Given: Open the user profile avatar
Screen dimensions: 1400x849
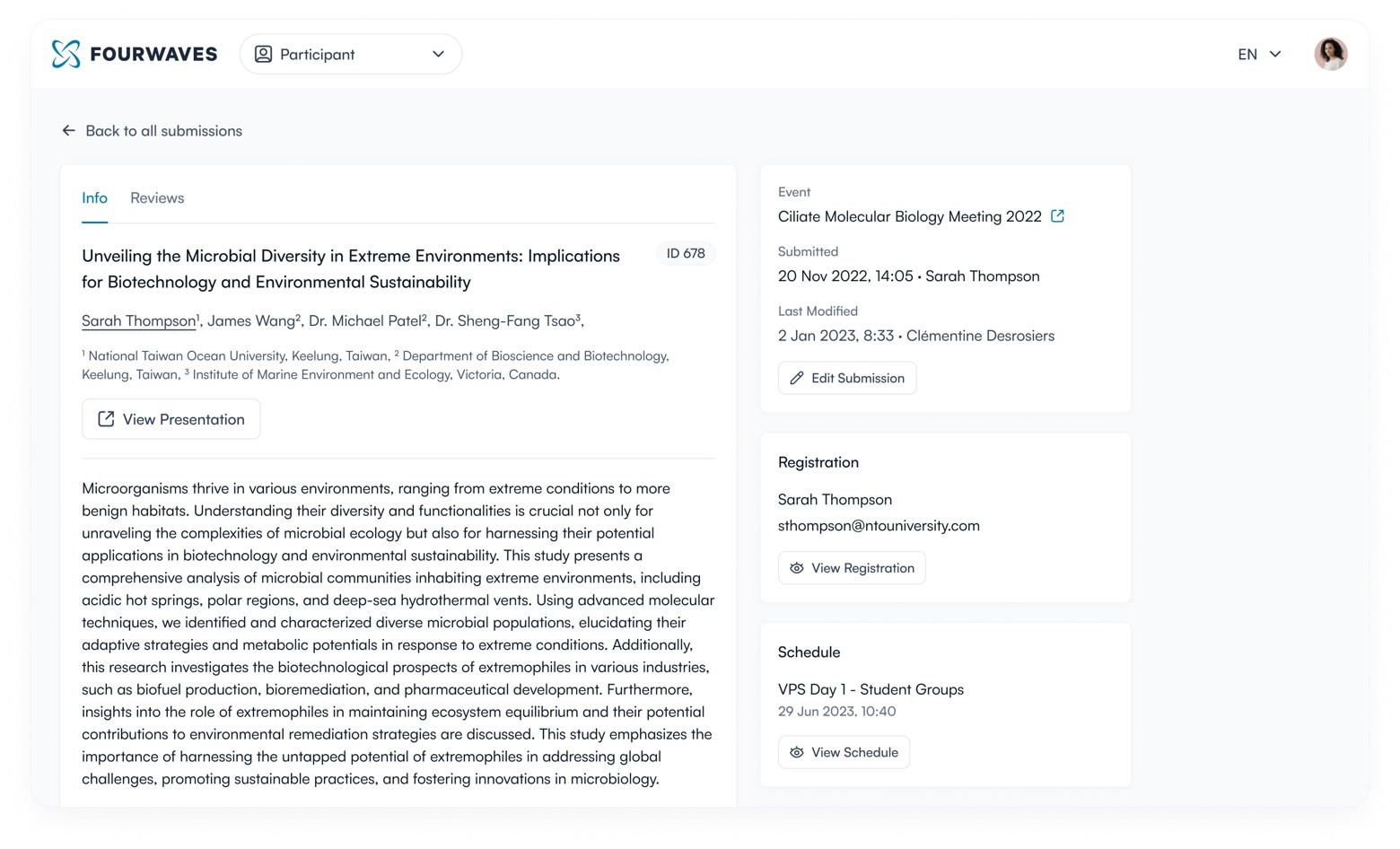Looking at the screenshot, I should 1330,54.
